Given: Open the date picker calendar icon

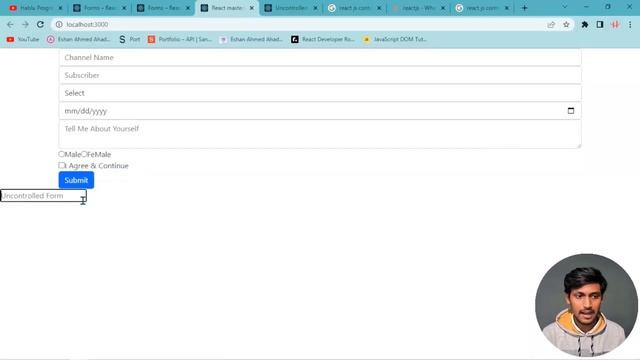Looking at the screenshot, I should tap(571, 111).
